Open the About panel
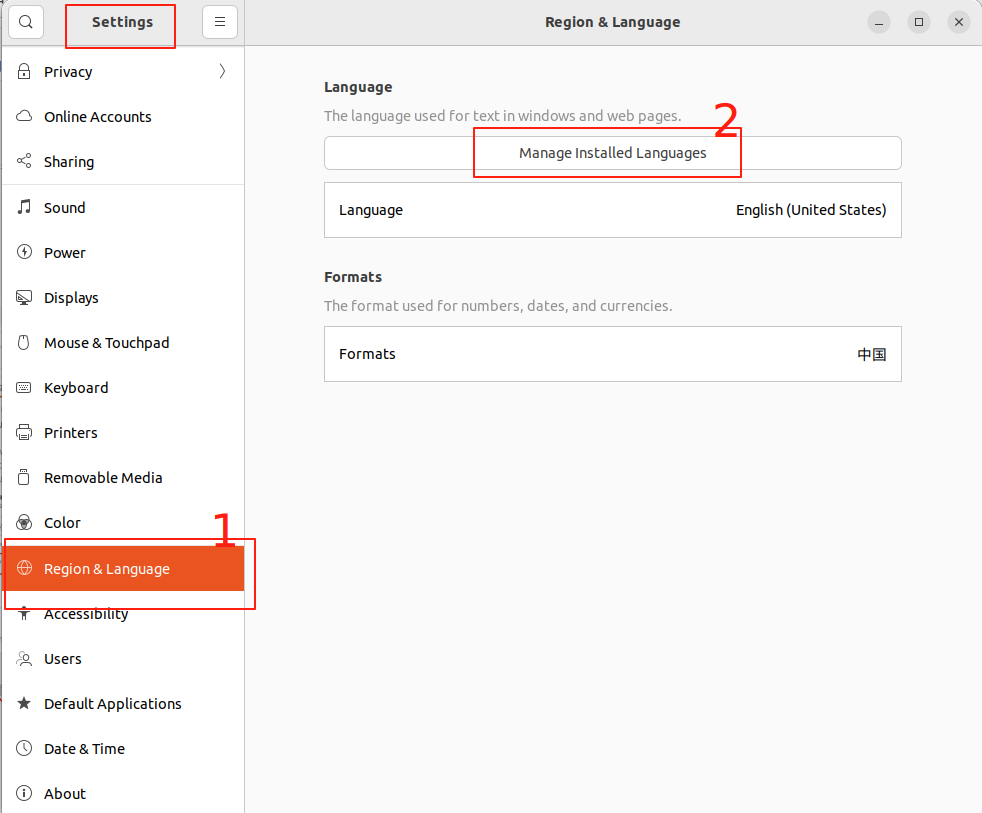The width and height of the screenshot is (982, 813). click(123, 794)
